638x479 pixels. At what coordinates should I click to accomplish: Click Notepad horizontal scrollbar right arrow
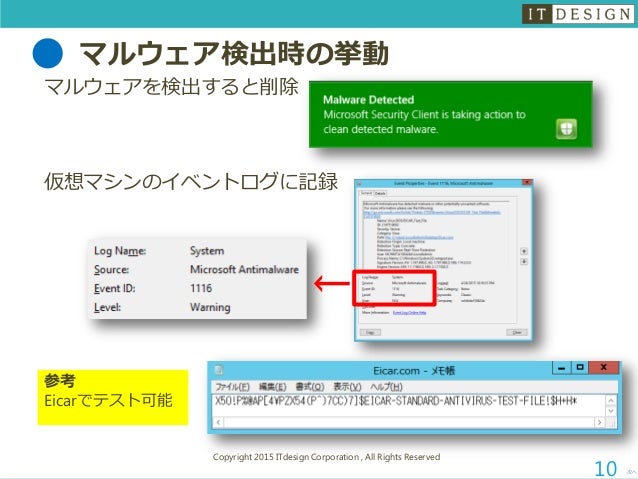(x=599, y=422)
